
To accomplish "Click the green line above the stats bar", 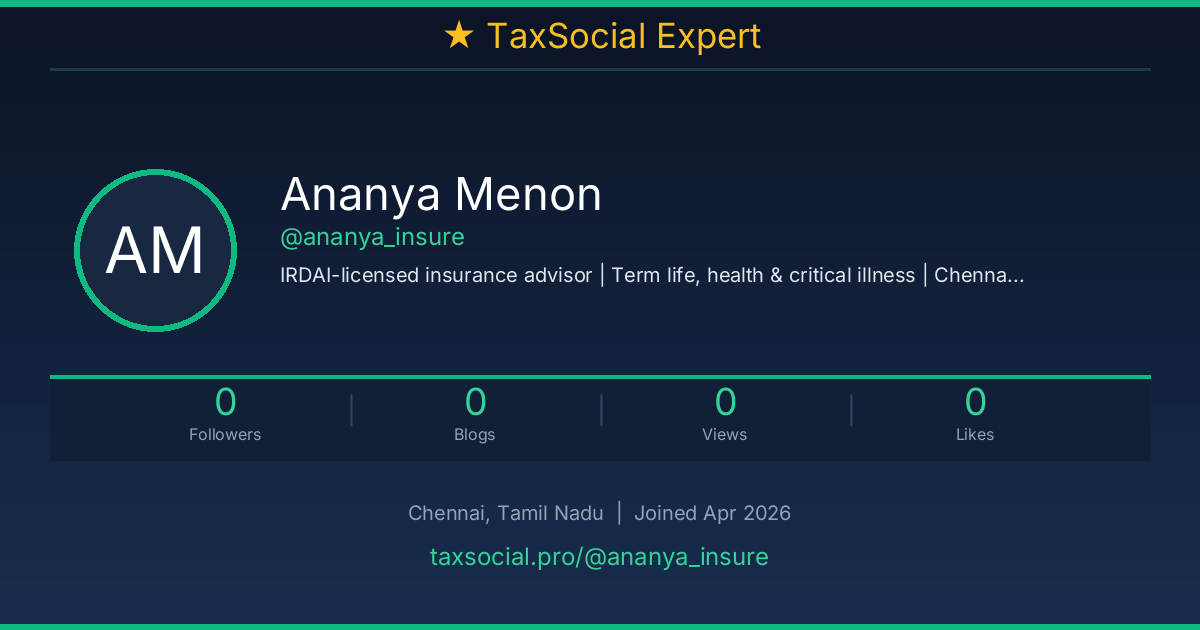I will 600,377.
